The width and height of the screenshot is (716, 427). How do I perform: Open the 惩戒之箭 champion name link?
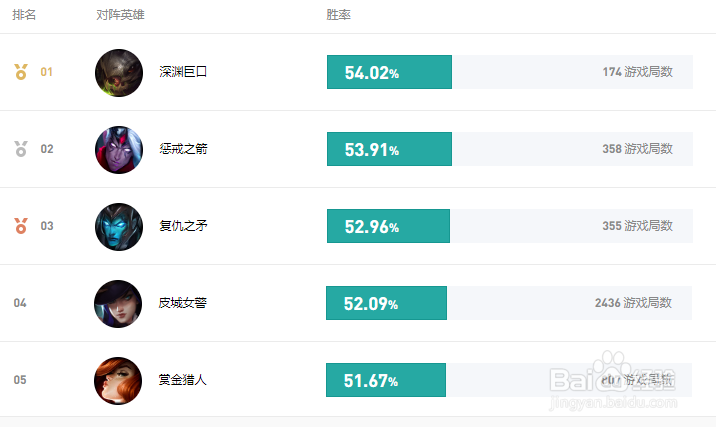pyautogui.click(x=183, y=149)
